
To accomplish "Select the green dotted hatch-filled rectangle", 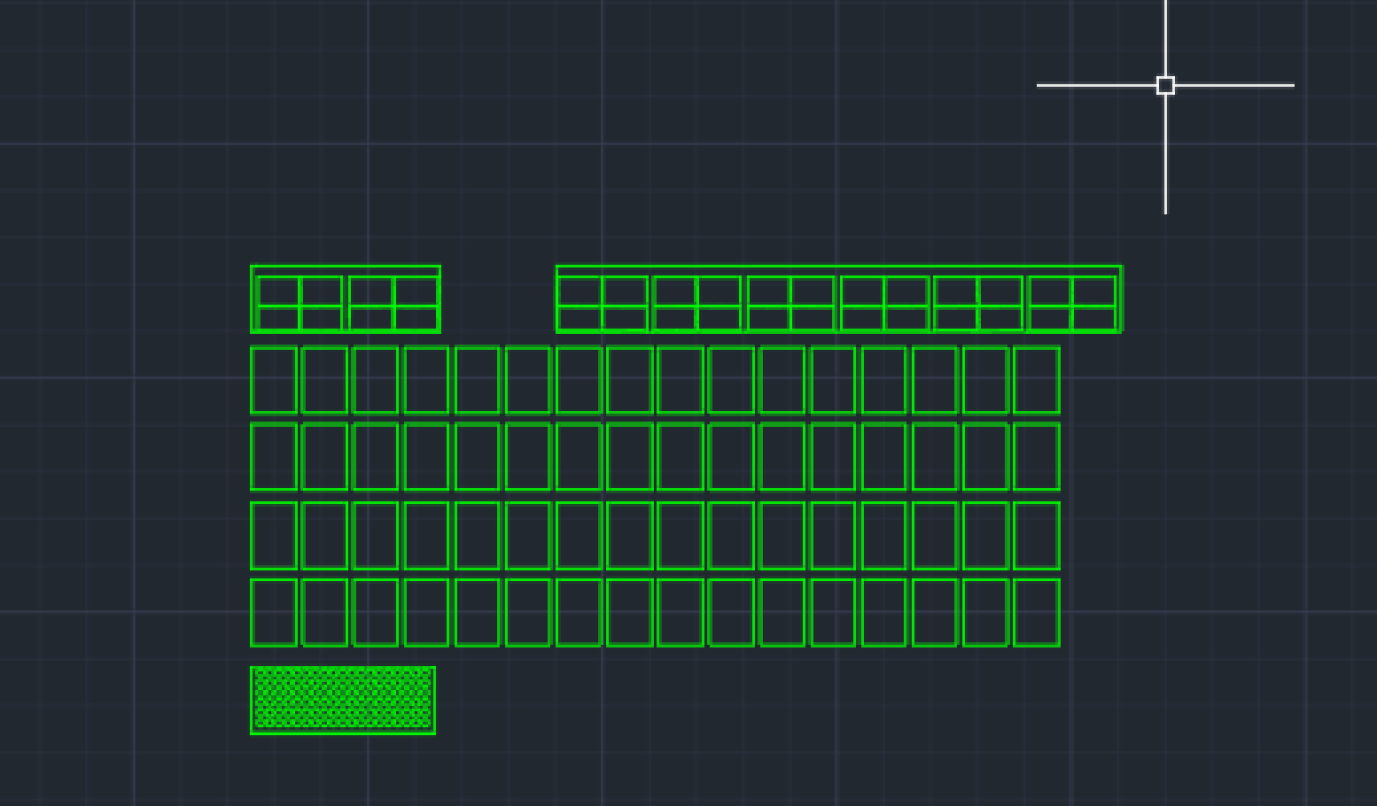I will point(343,700).
